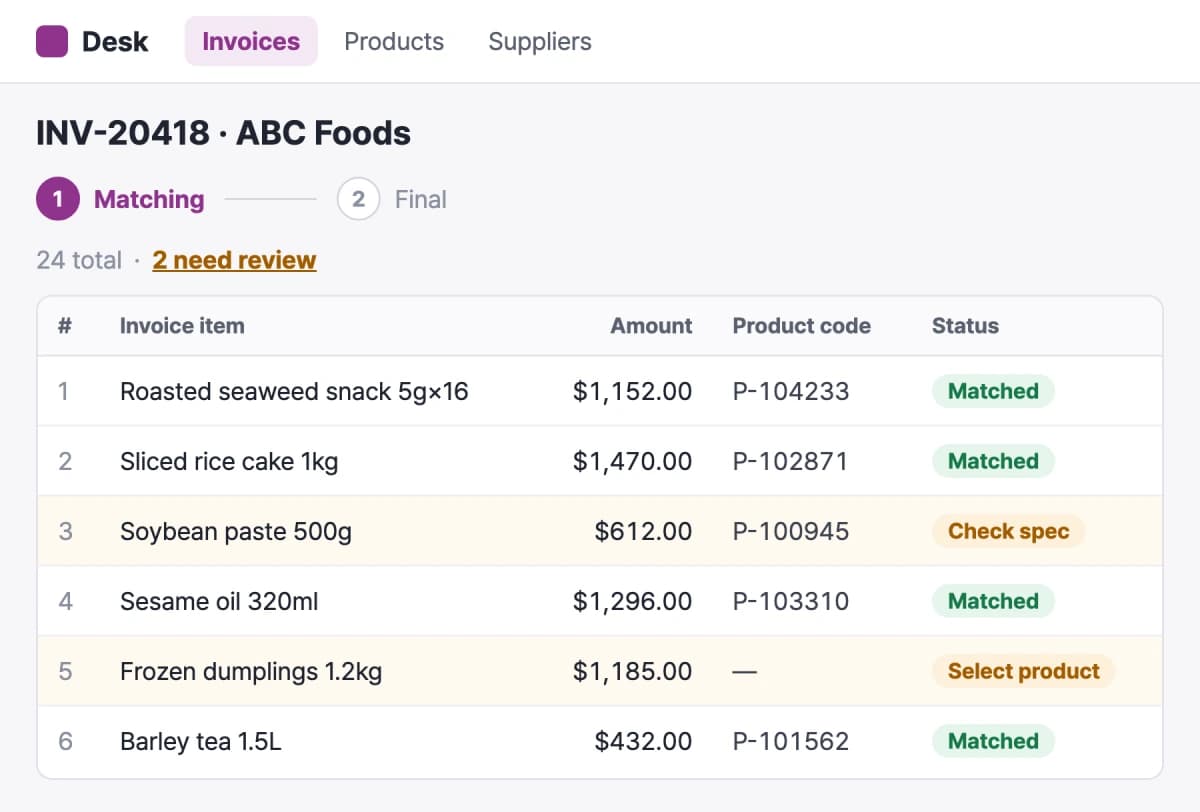The height and width of the screenshot is (812, 1200).
Task: Click Matched badge for Sesame oil
Action: coord(993,601)
